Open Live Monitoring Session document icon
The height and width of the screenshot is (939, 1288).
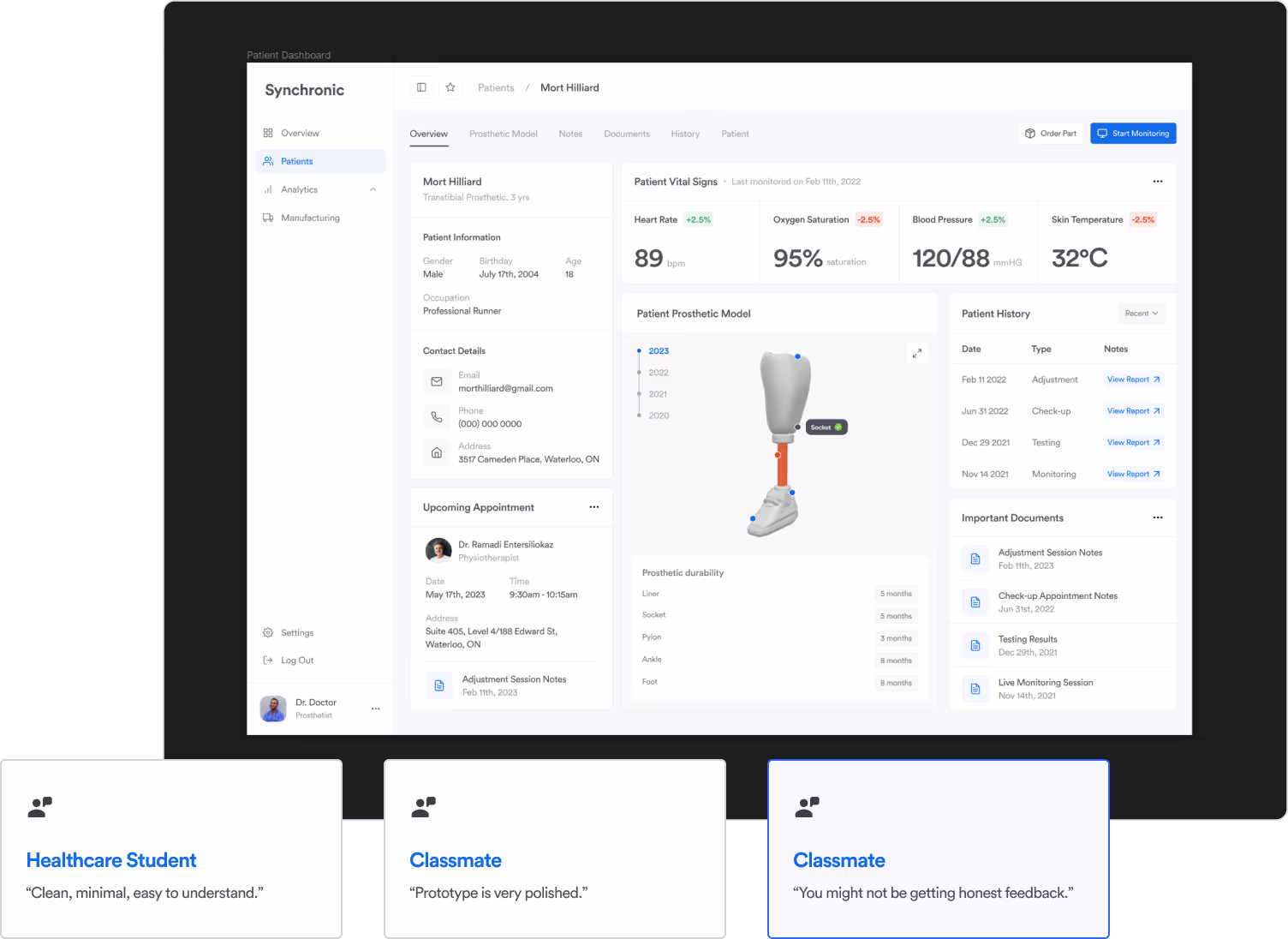point(975,689)
